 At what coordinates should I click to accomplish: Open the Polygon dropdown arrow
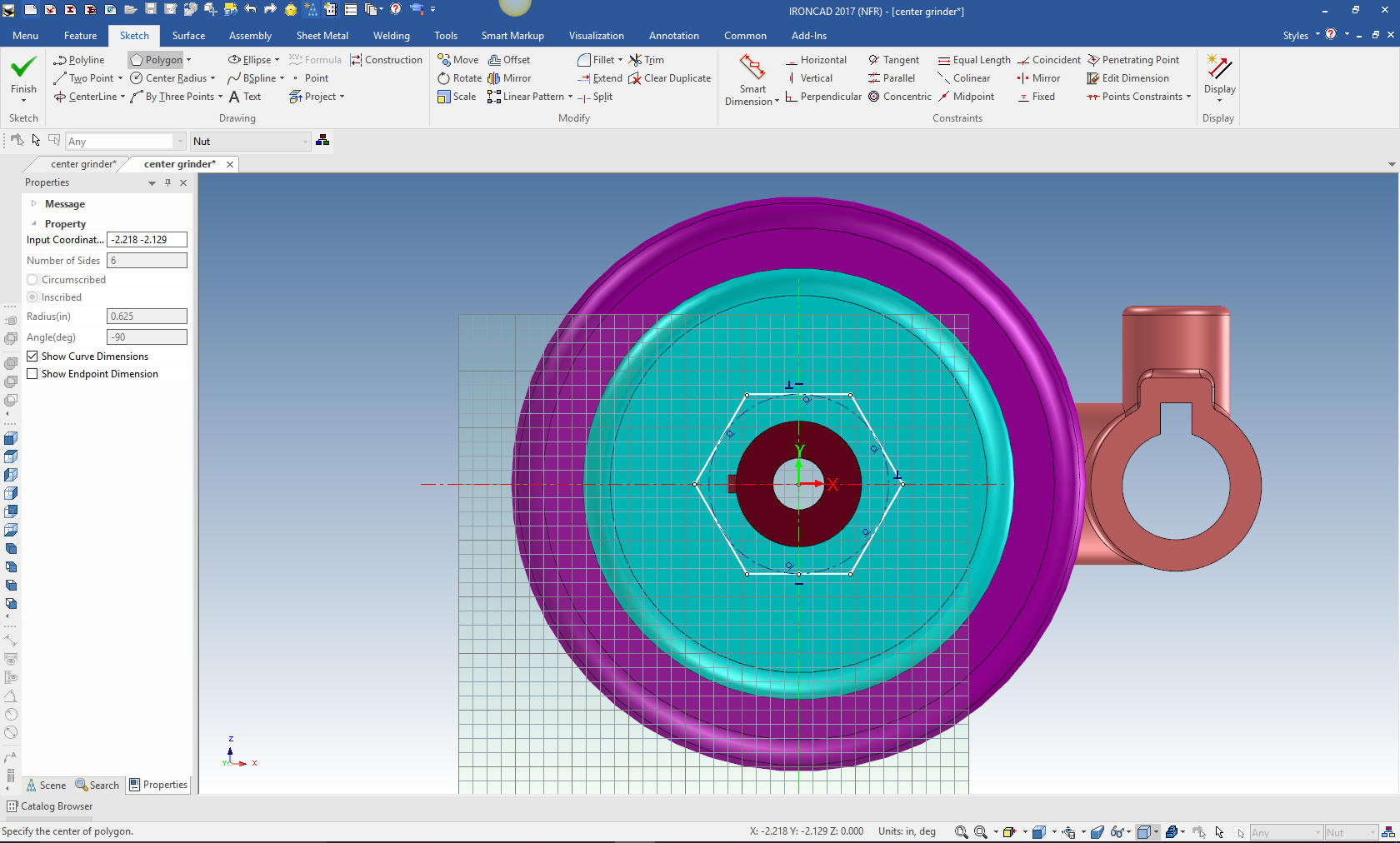click(189, 60)
